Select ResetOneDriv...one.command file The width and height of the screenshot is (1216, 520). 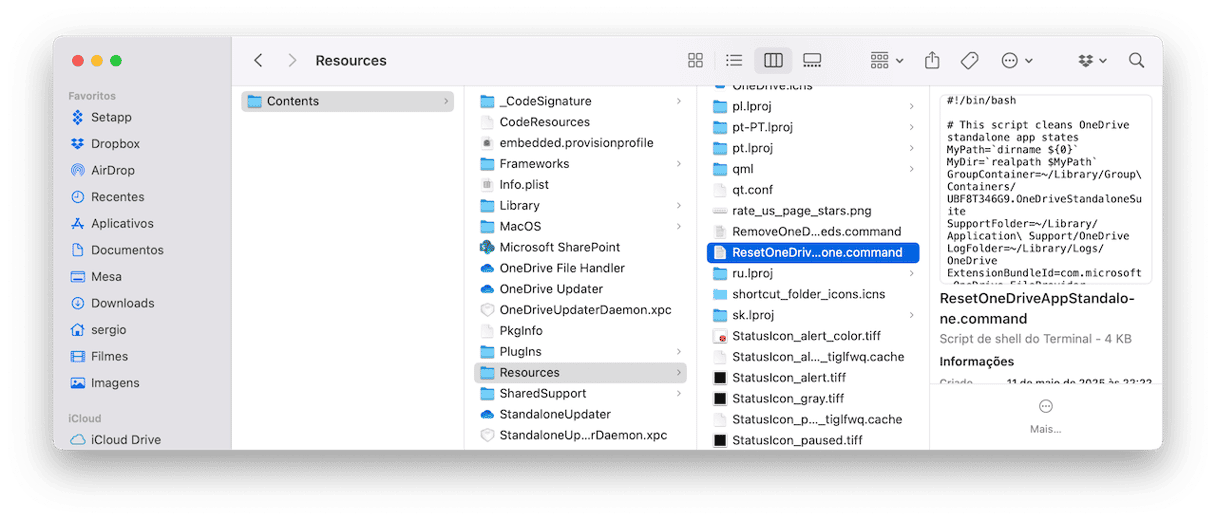813,253
